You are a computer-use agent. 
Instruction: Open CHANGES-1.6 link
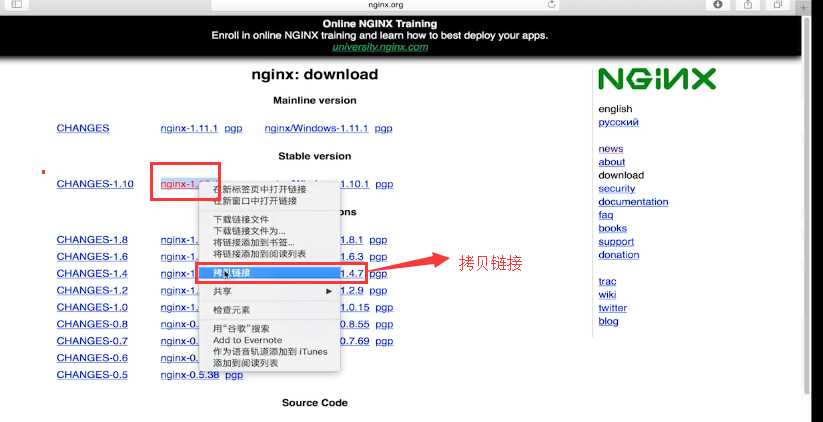tap(92, 257)
